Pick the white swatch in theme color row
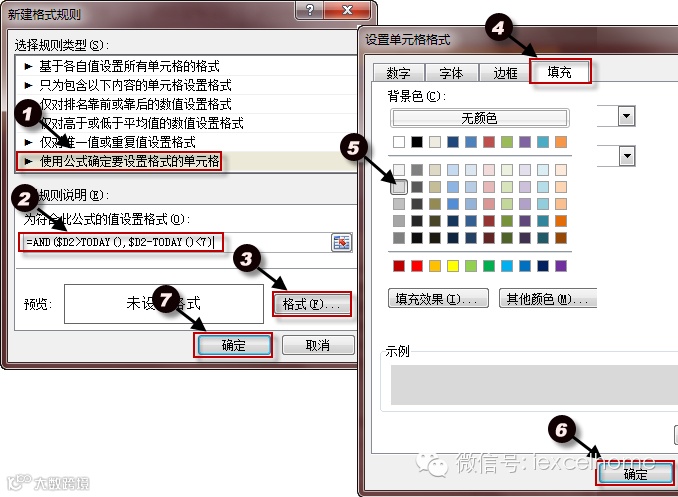The width and height of the screenshot is (678, 497). point(399,142)
